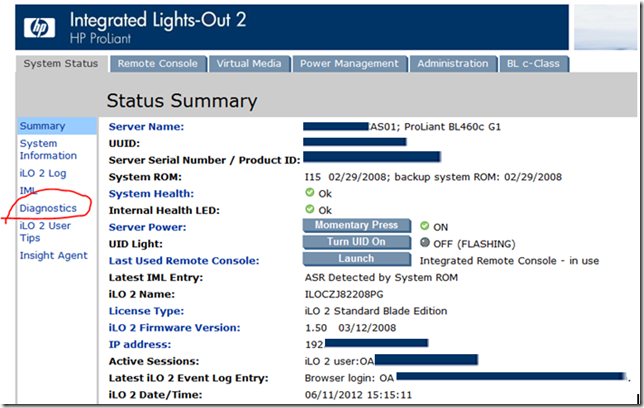644x408 pixels.
Task: Click the Momentary Press button
Action: (356, 225)
